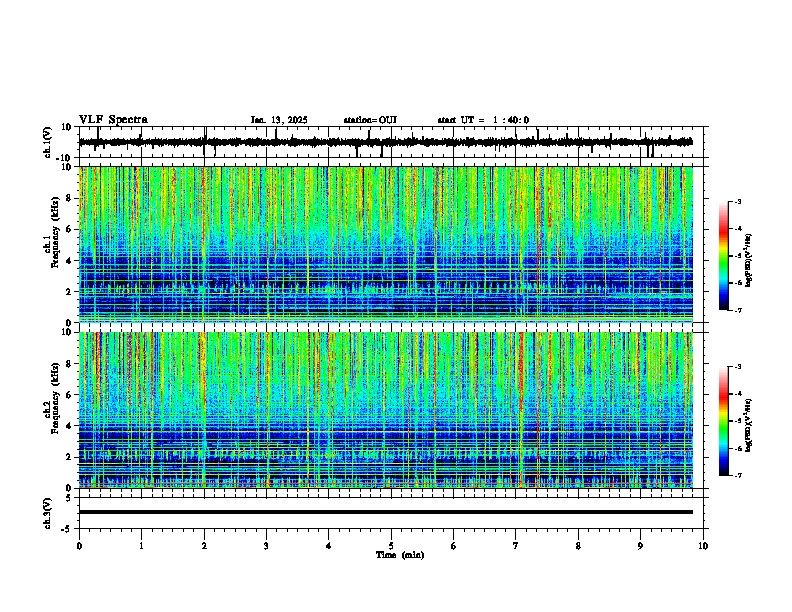Click the "4" kHz tick on ch.2 frequency axis
The width and height of the screenshot is (792, 612).
pyautogui.click(x=71, y=426)
